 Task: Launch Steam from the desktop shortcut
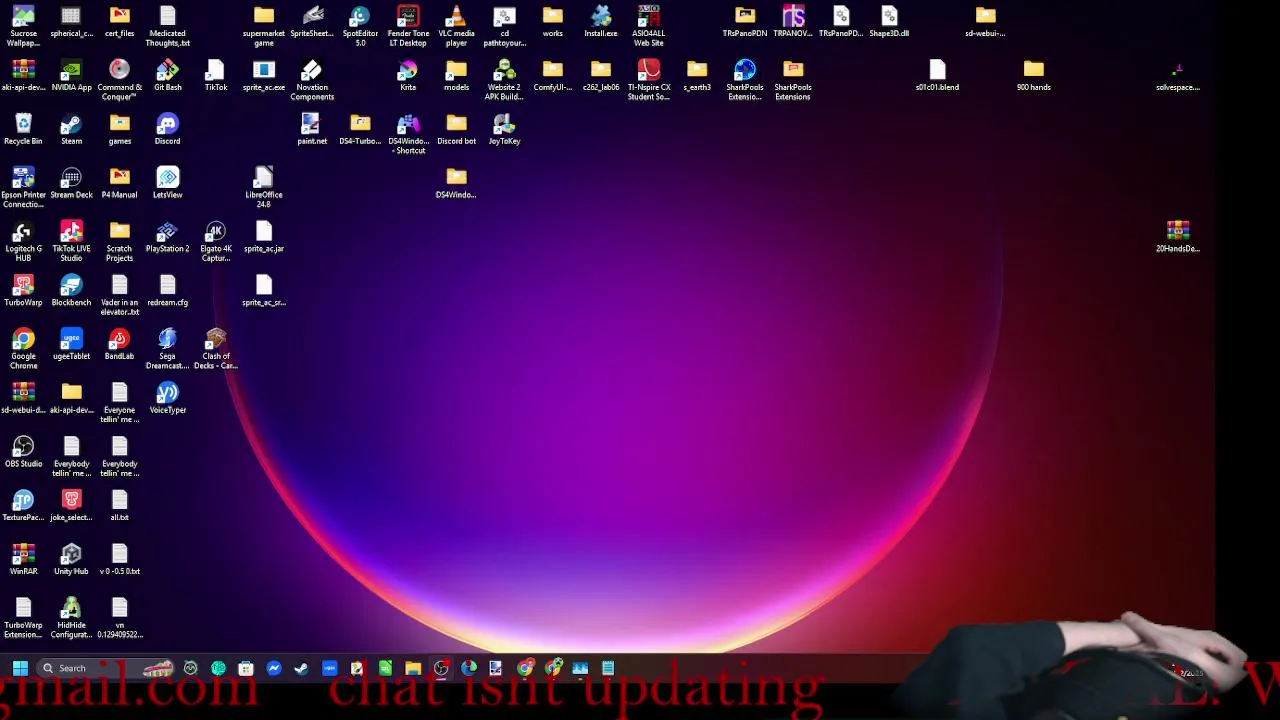pos(71,129)
